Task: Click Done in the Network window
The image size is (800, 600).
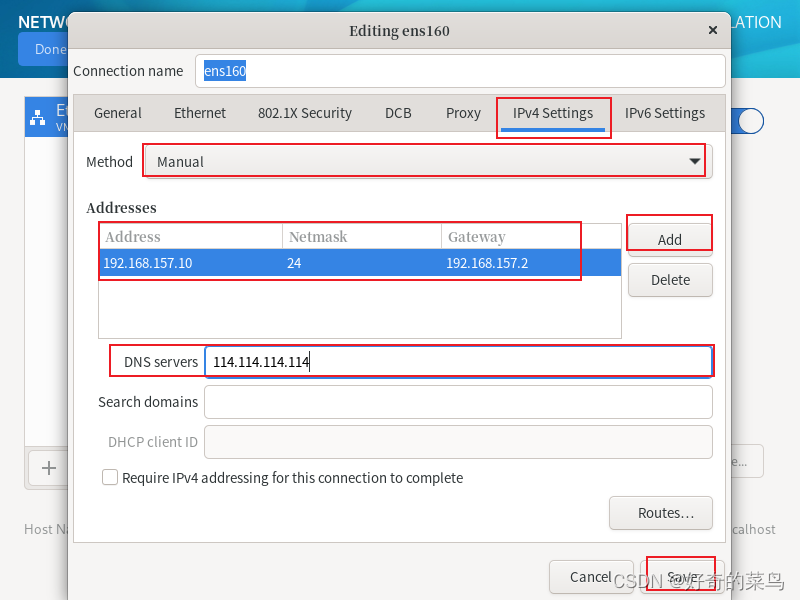Action: point(43,49)
